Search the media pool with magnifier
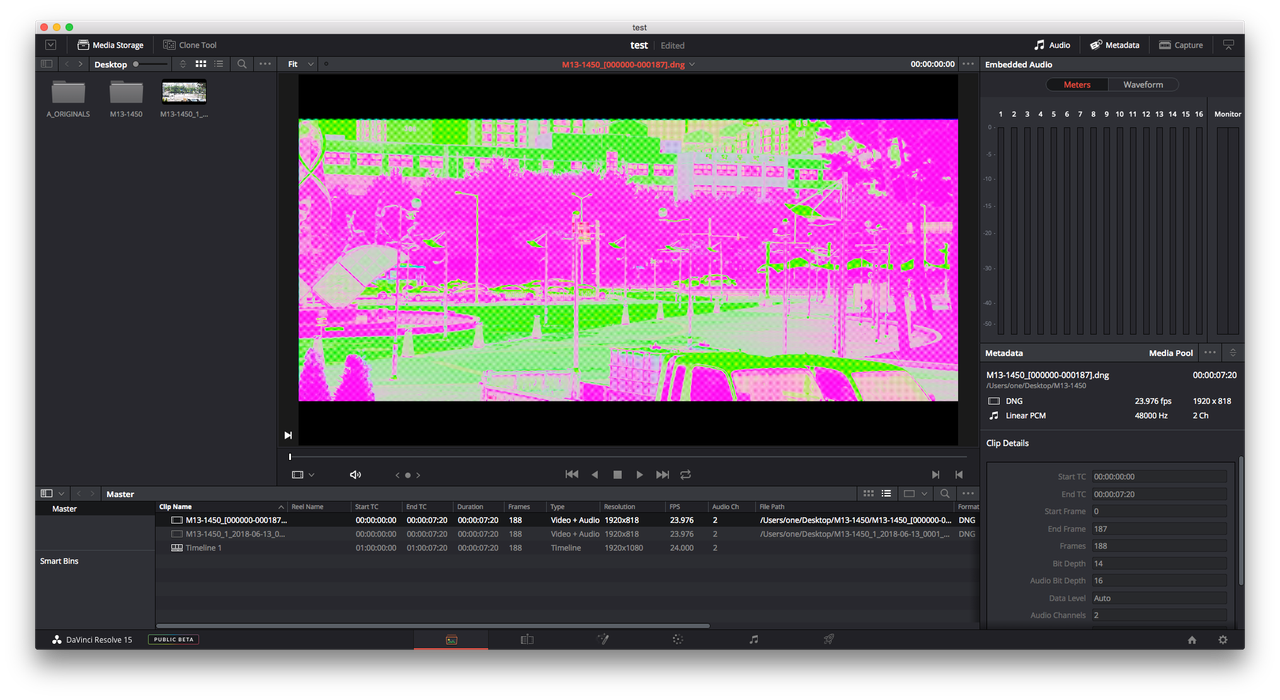Screen dimensions: 1280x700 click(945, 494)
